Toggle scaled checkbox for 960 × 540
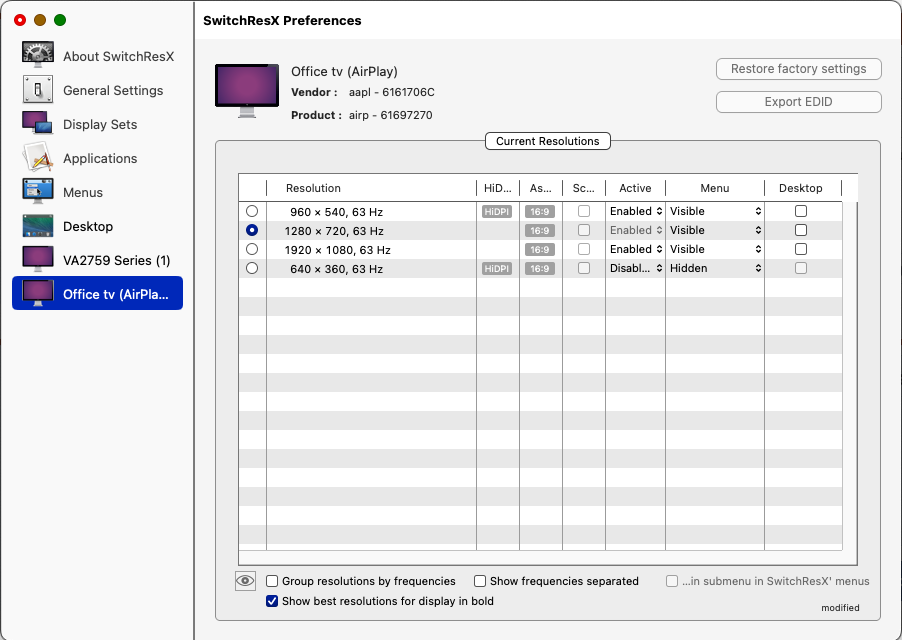 pos(584,211)
